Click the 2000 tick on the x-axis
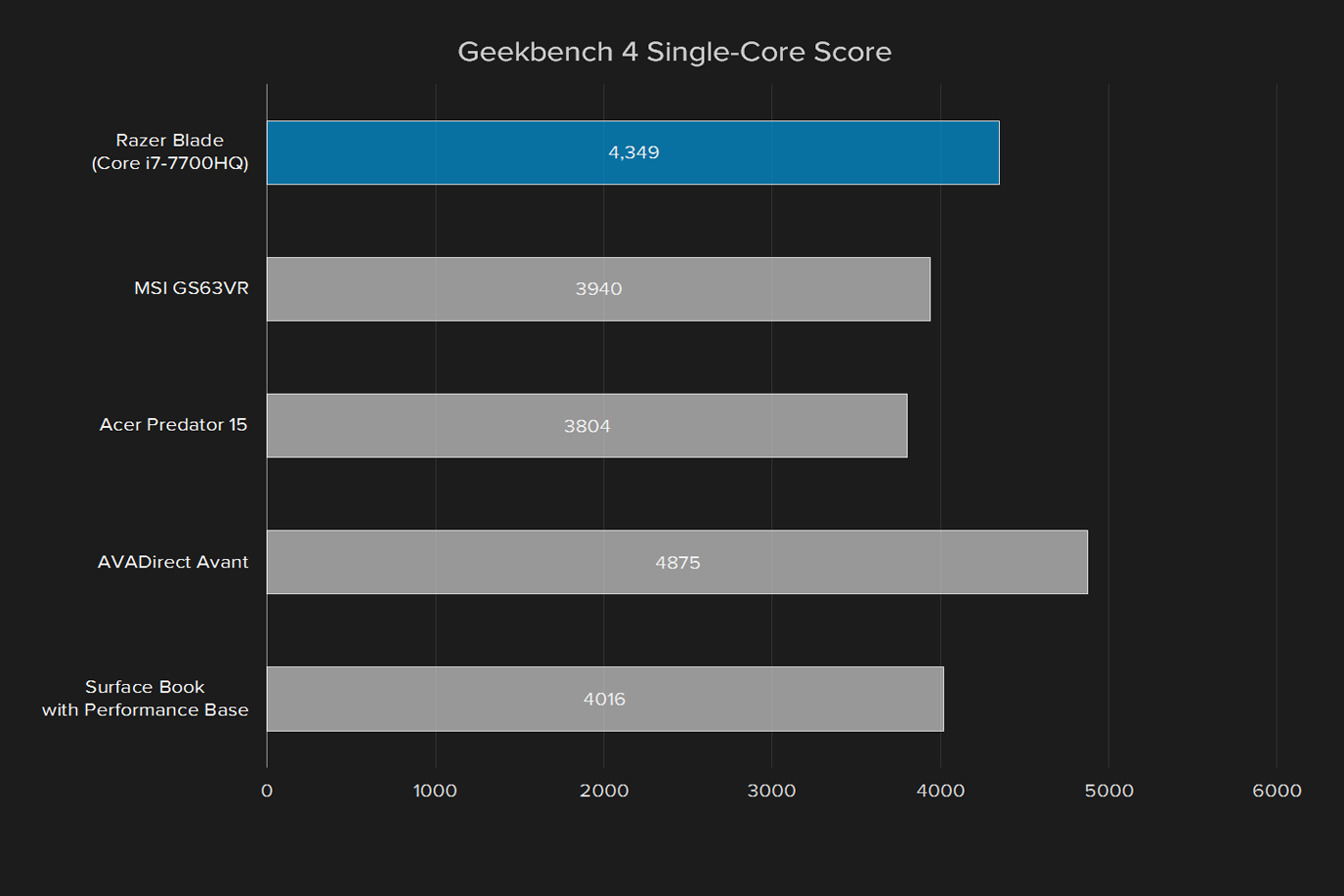Viewport: 1344px width, 896px height. 604,790
